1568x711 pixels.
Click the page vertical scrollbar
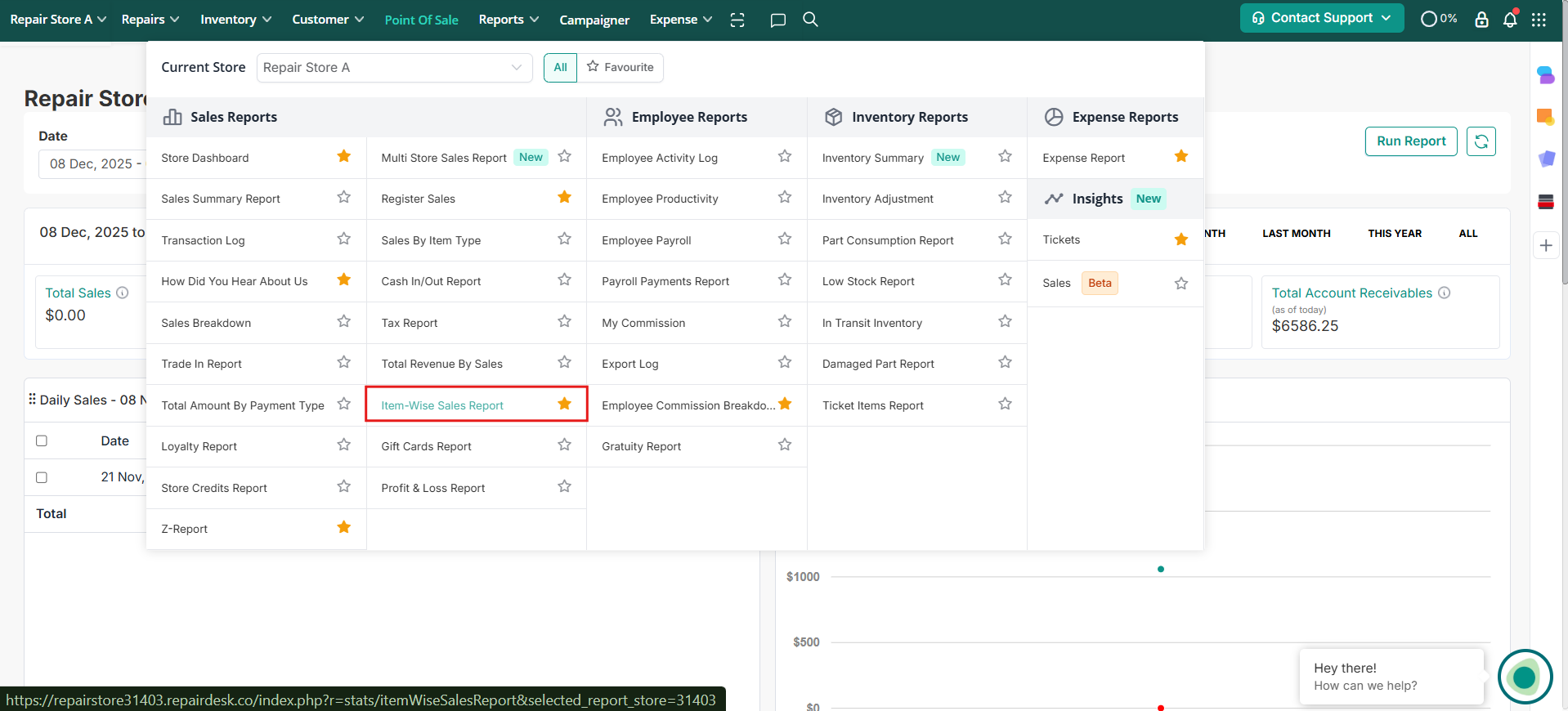click(1564, 163)
